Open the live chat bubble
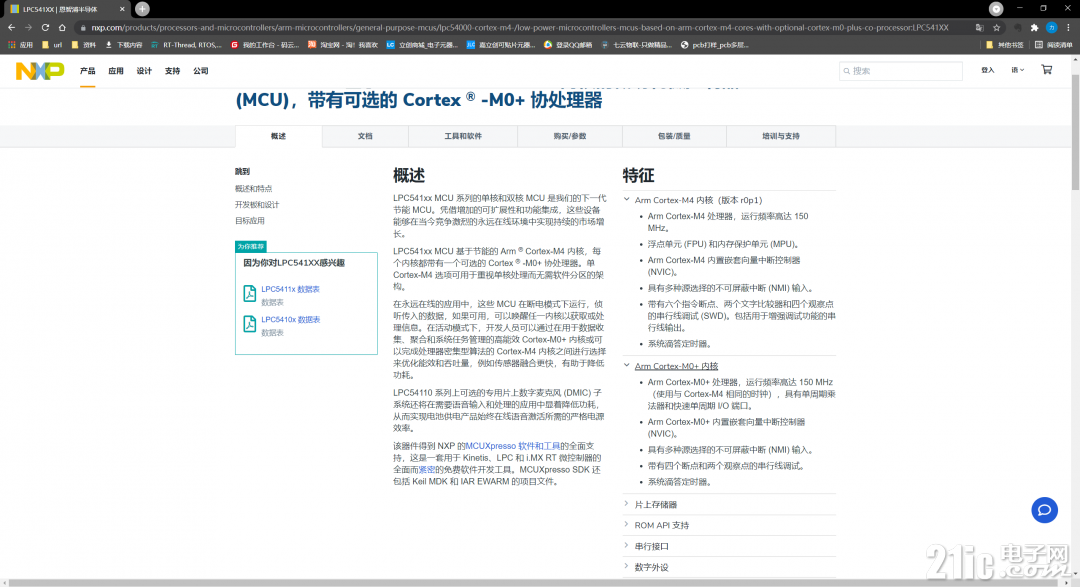1080x587 pixels. (x=1044, y=510)
